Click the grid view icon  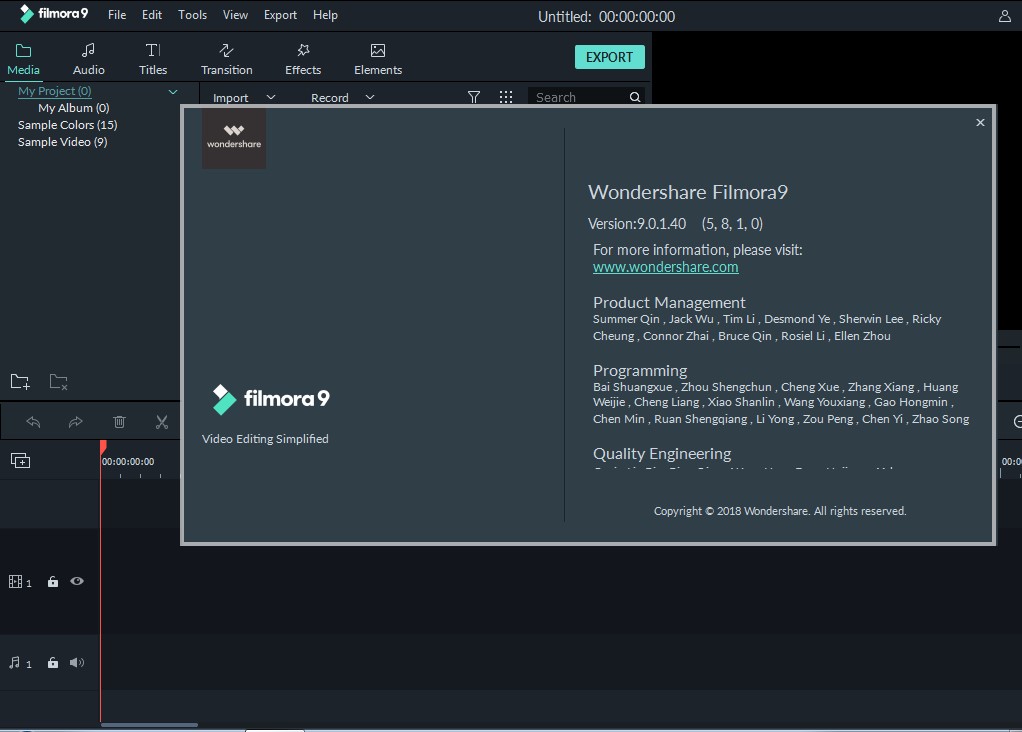[x=506, y=97]
